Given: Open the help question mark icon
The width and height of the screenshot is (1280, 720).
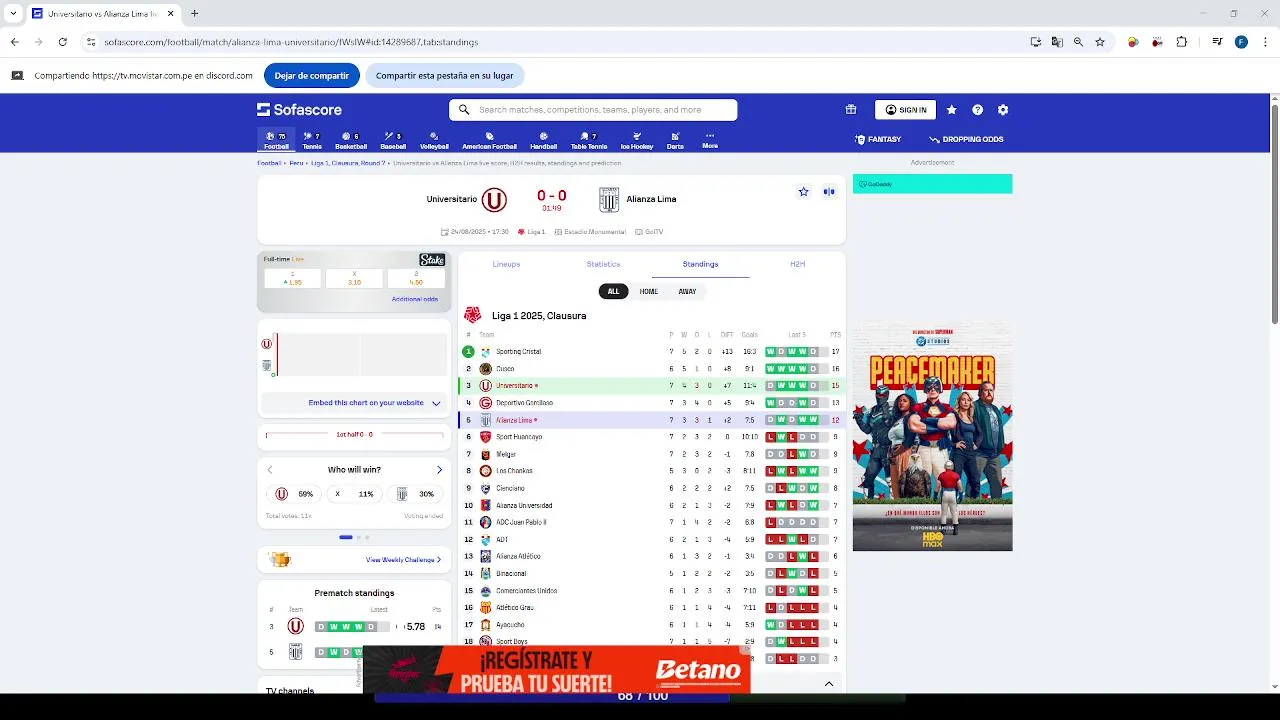Looking at the screenshot, I should click(x=977, y=110).
